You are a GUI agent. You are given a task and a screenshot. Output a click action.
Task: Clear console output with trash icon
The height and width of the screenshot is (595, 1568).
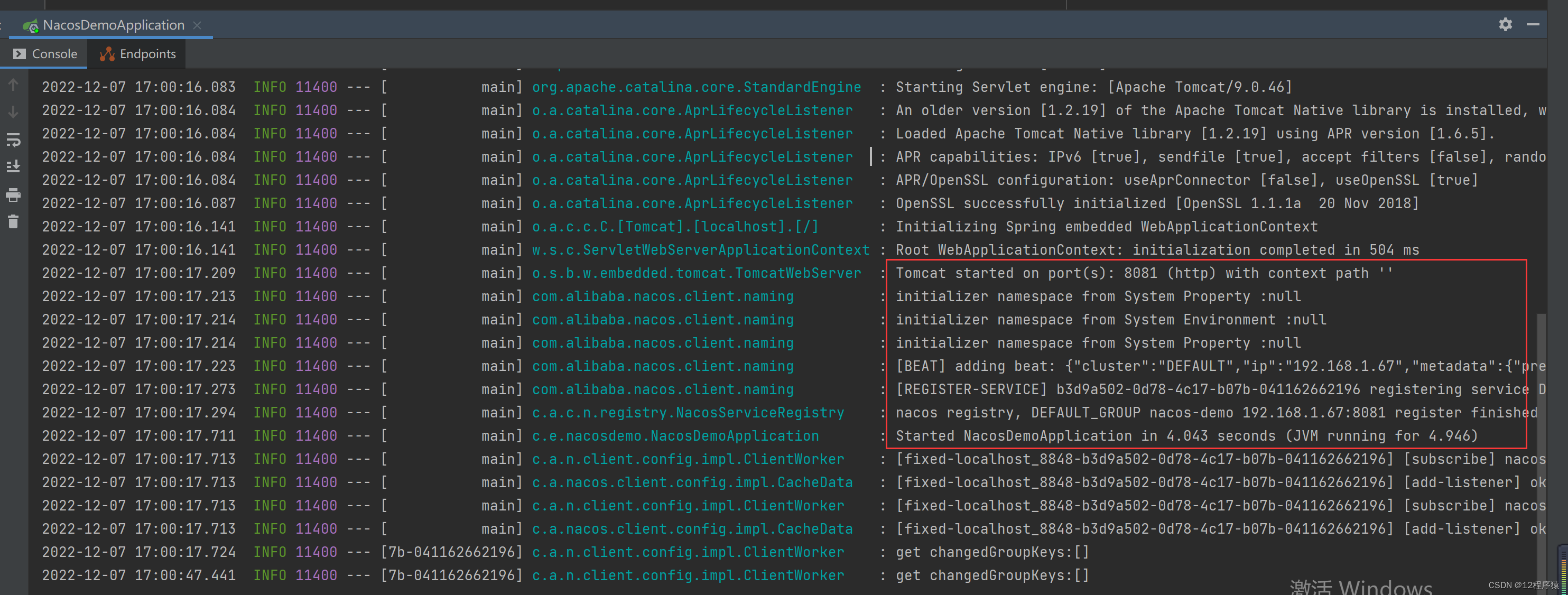click(x=13, y=221)
